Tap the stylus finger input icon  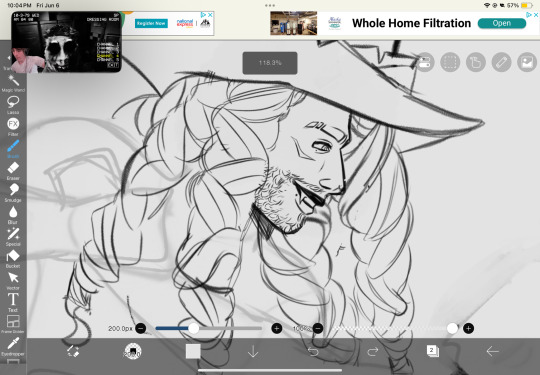pos(476,63)
